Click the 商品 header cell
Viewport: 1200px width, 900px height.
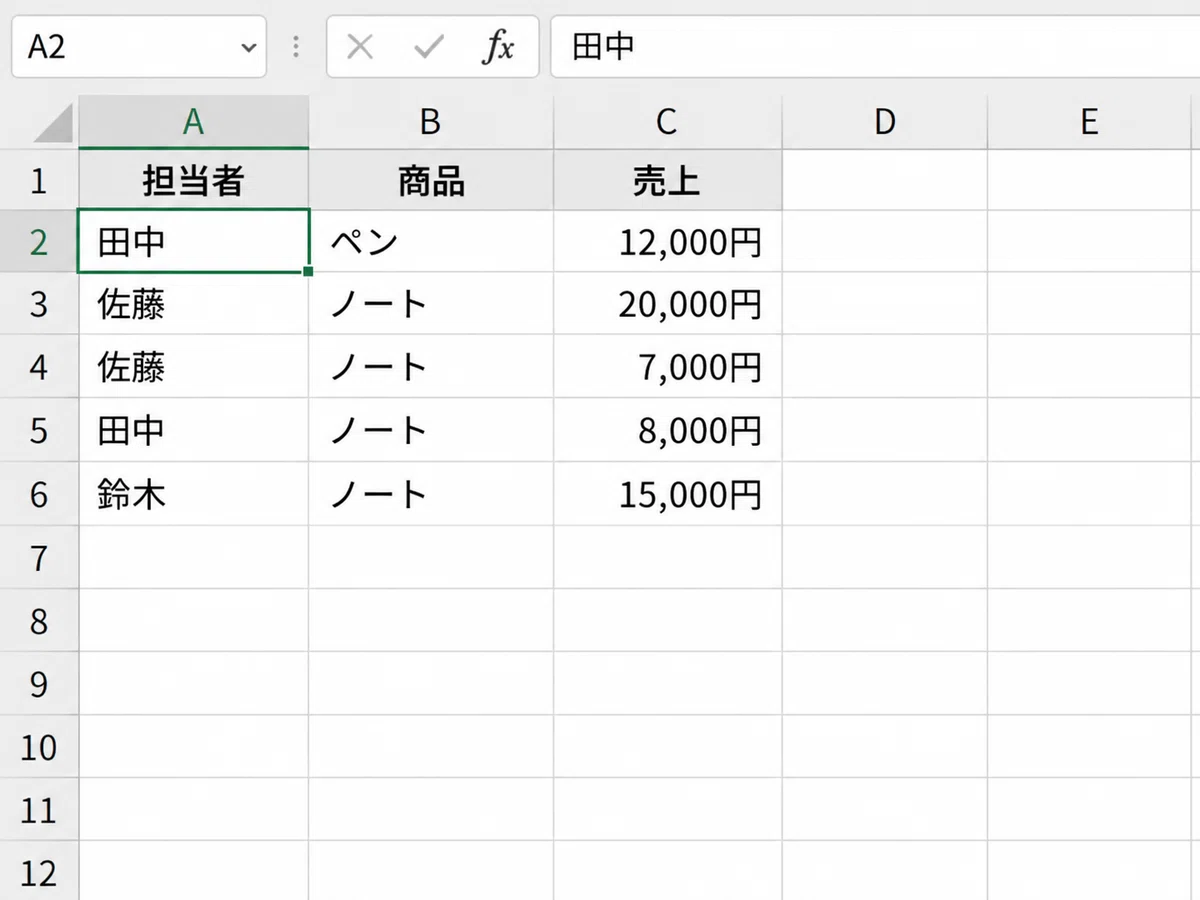tap(431, 180)
